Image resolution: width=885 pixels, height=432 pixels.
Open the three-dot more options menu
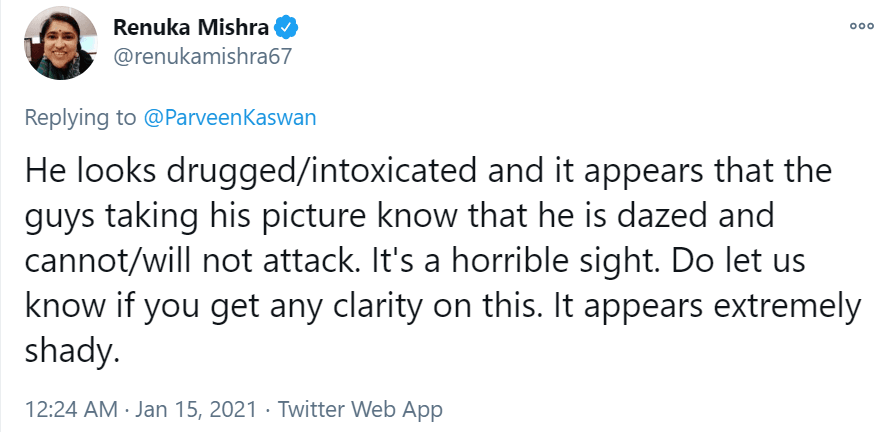pos(861,26)
